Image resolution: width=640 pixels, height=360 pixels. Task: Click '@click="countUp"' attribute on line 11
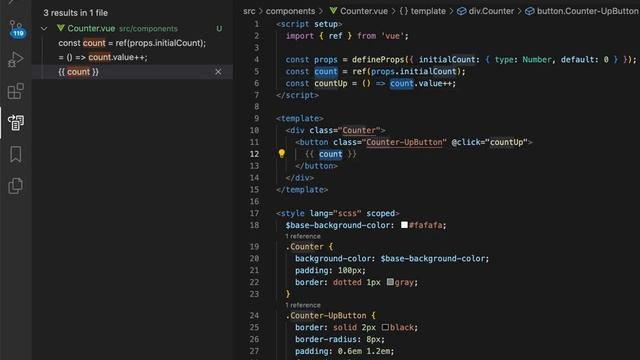point(489,142)
